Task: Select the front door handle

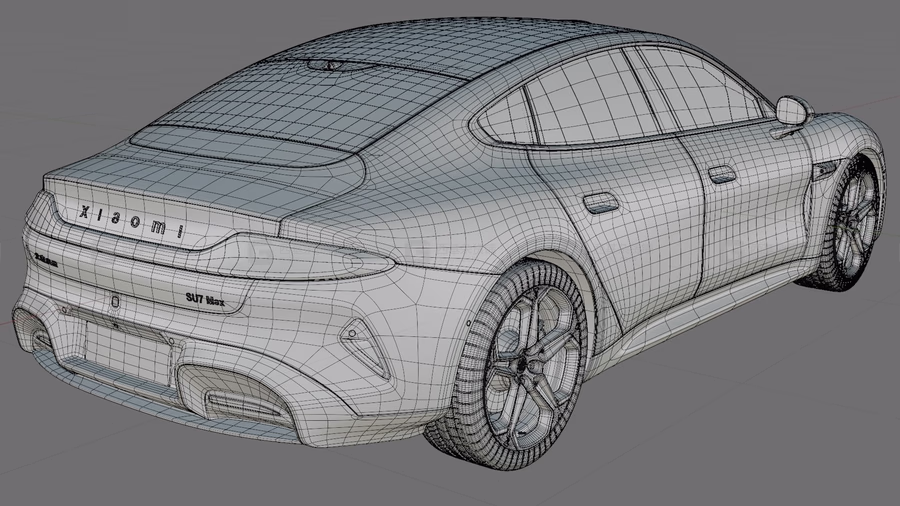Action: (722, 174)
